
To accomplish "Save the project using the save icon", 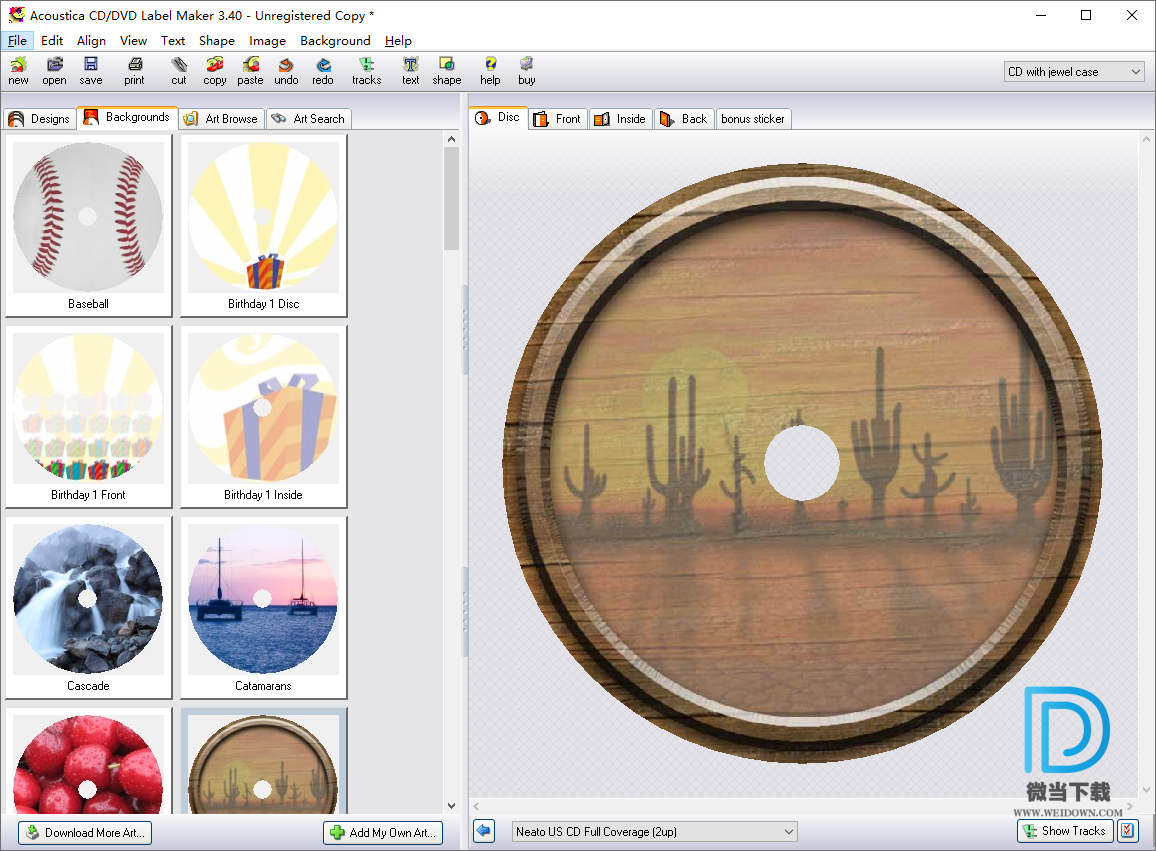I will 91,71.
